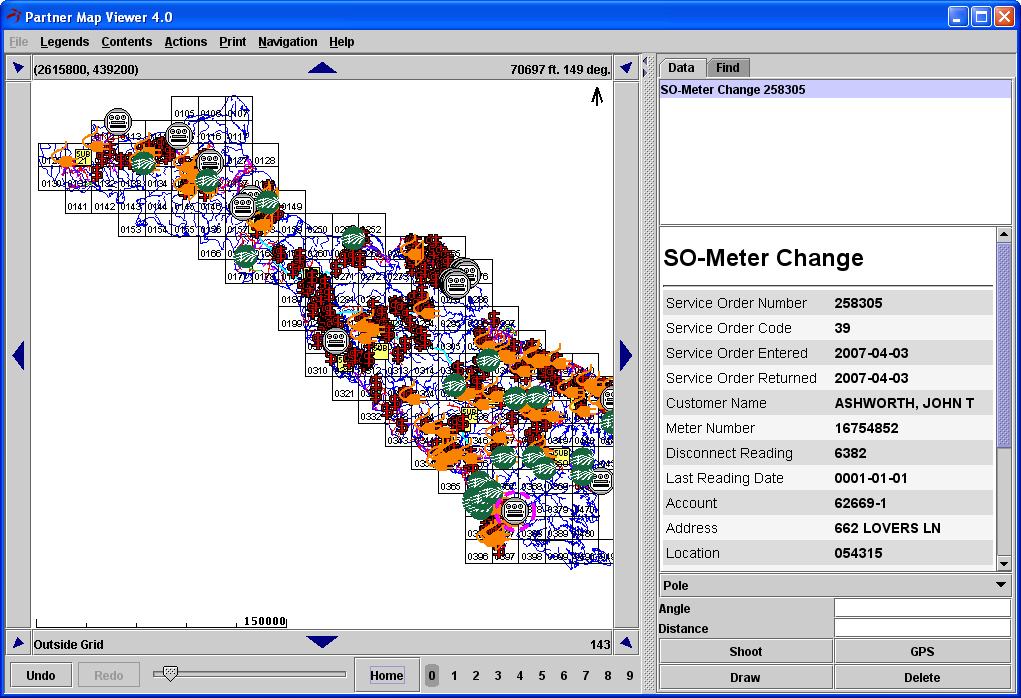Select bookmark slot 0
Viewport: 1021px width, 698px height.
coord(432,676)
